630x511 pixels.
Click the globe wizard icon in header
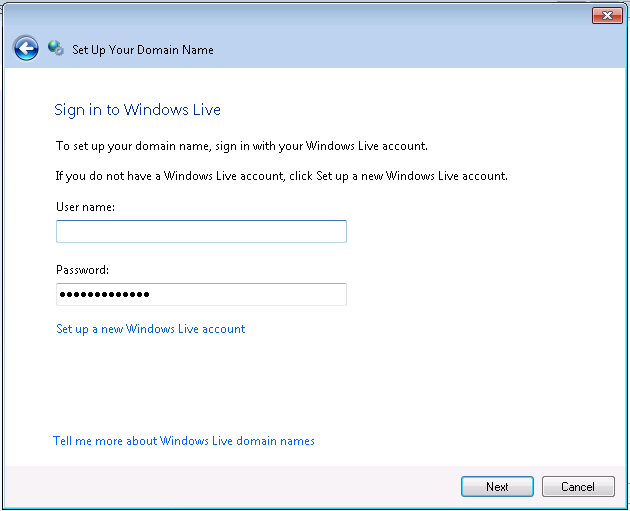point(56,49)
